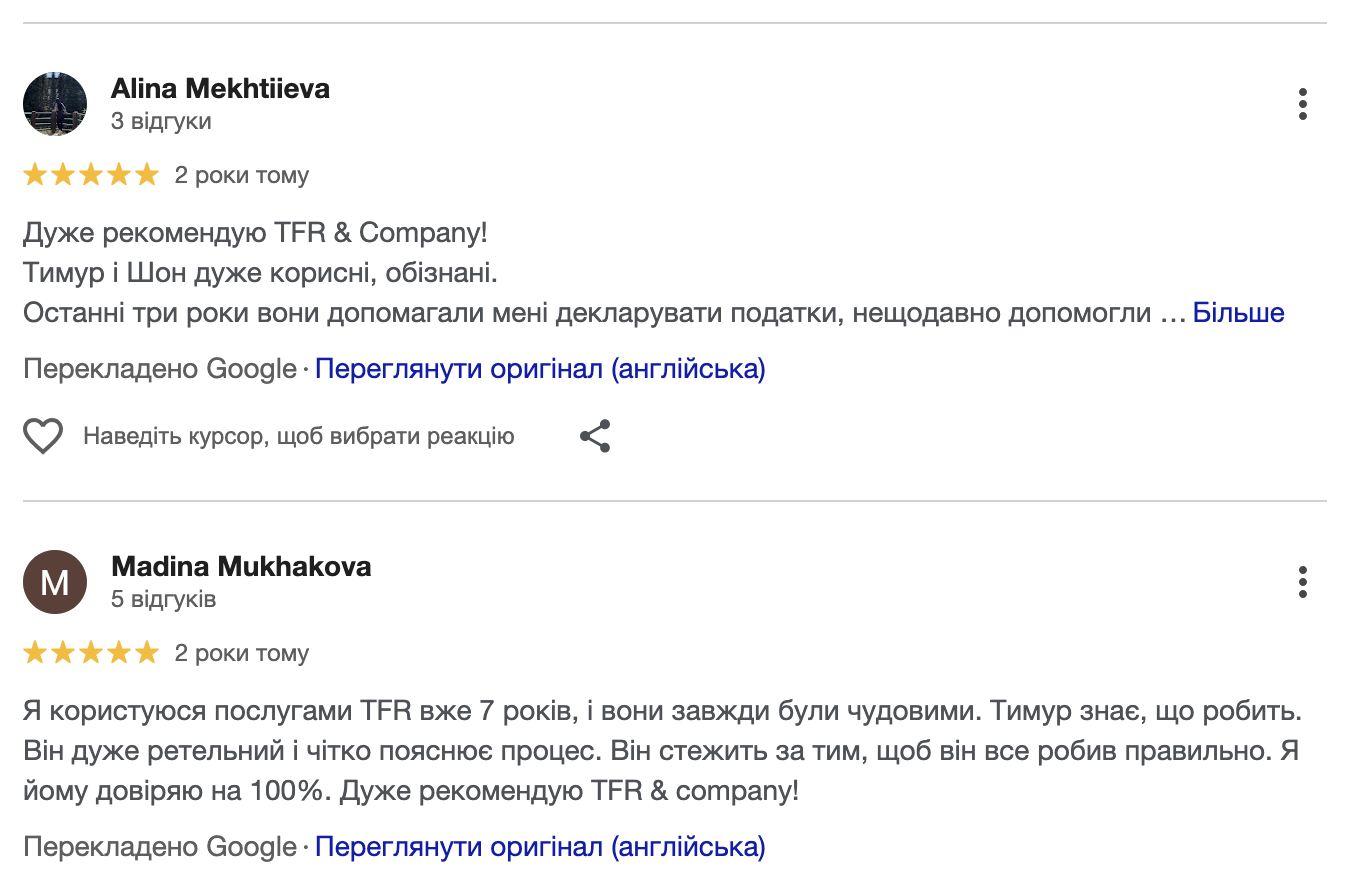Image resolution: width=1348 pixels, height=885 pixels.
Task: Click "5 відгуків" under Madina's name
Action: [164, 600]
